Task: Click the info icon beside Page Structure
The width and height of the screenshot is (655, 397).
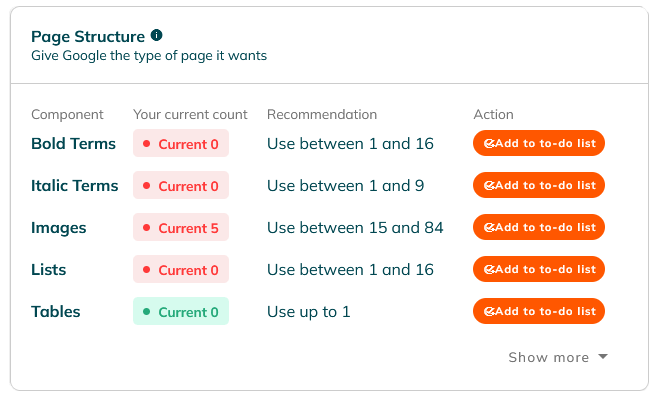Action: (157, 35)
